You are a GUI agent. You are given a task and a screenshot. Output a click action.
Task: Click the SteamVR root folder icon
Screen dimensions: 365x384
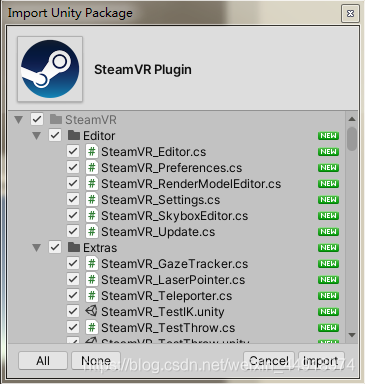click(x=56, y=119)
